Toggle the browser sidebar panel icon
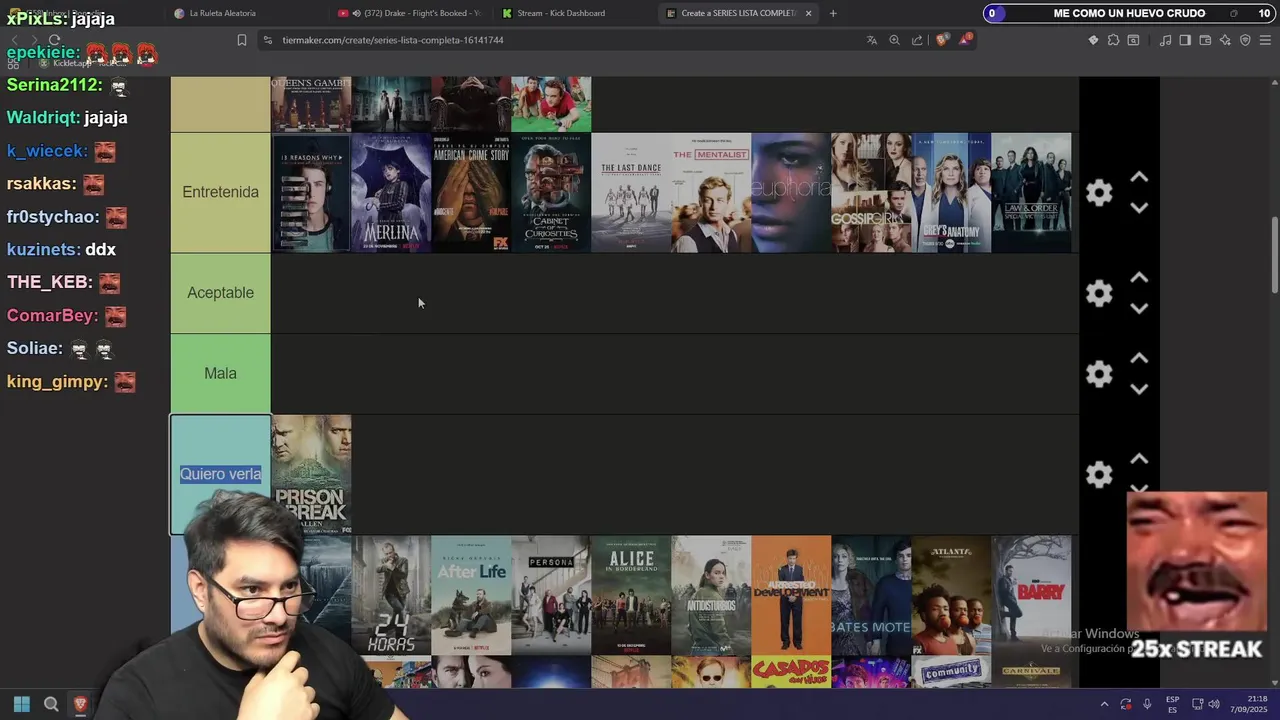This screenshot has height=720, width=1280. pos(1185,40)
